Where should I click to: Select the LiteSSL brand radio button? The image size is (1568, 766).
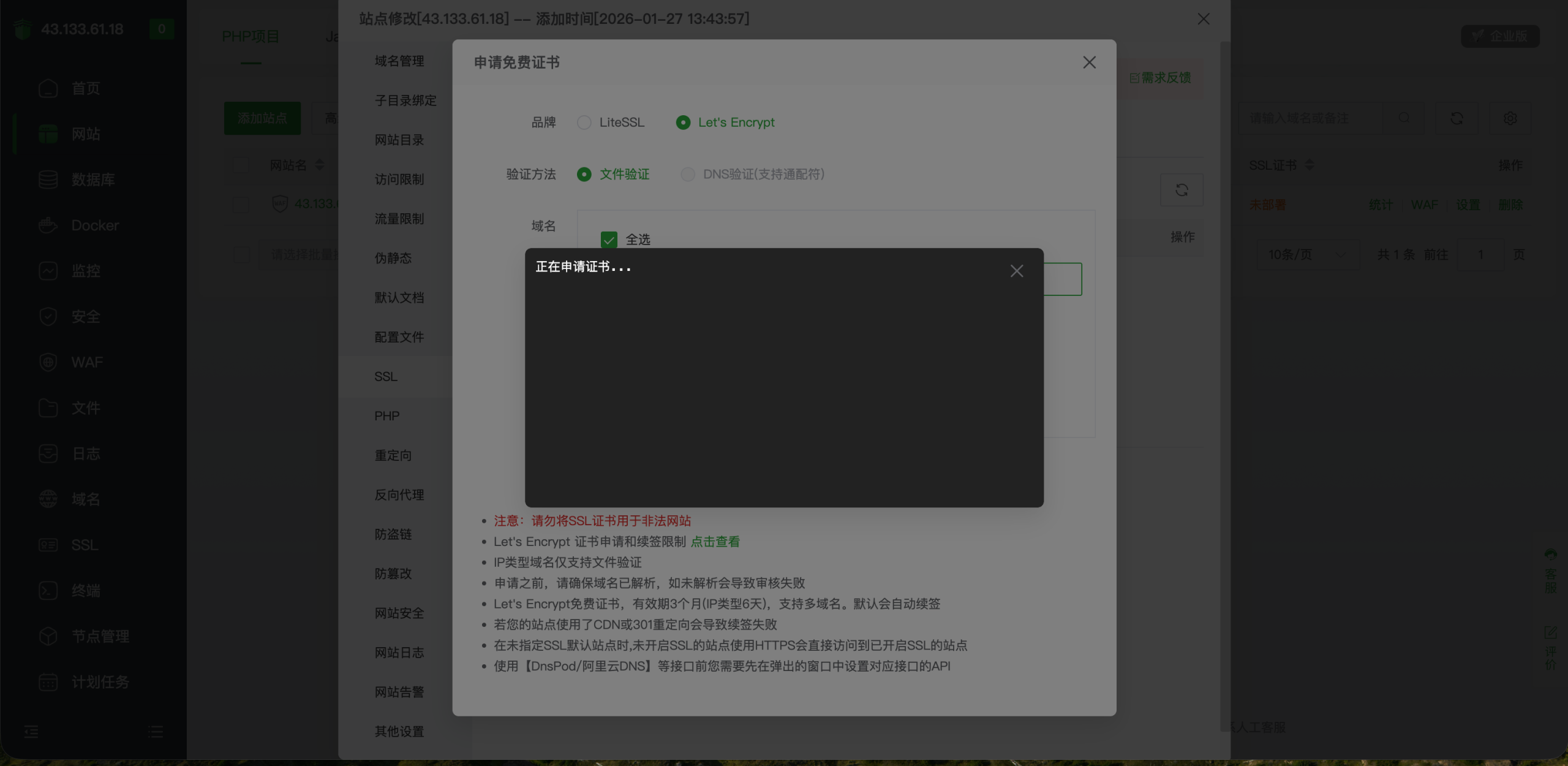coord(584,123)
